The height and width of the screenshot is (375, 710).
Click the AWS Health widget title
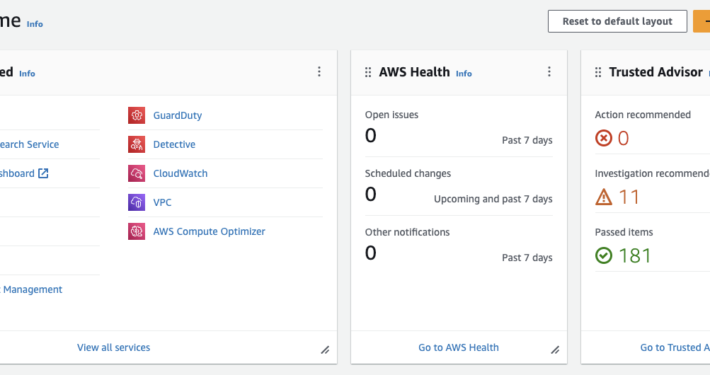pyautogui.click(x=414, y=72)
